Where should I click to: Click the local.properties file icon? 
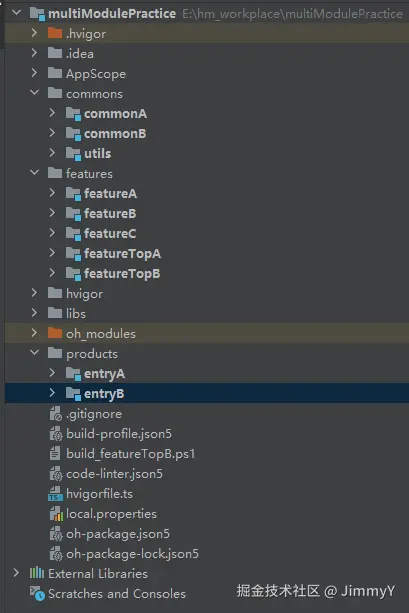[56, 514]
